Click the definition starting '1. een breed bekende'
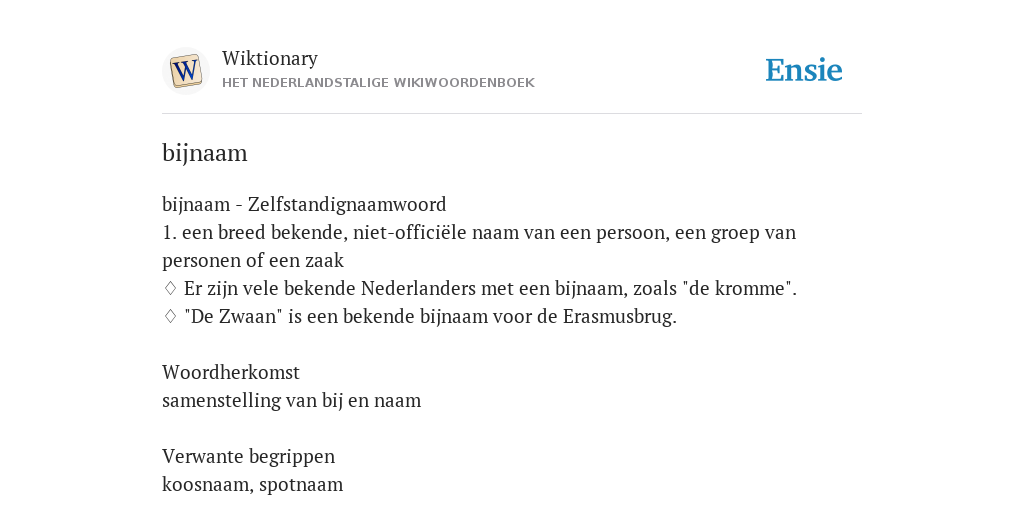This screenshot has width=1024, height=512. tap(479, 246)
